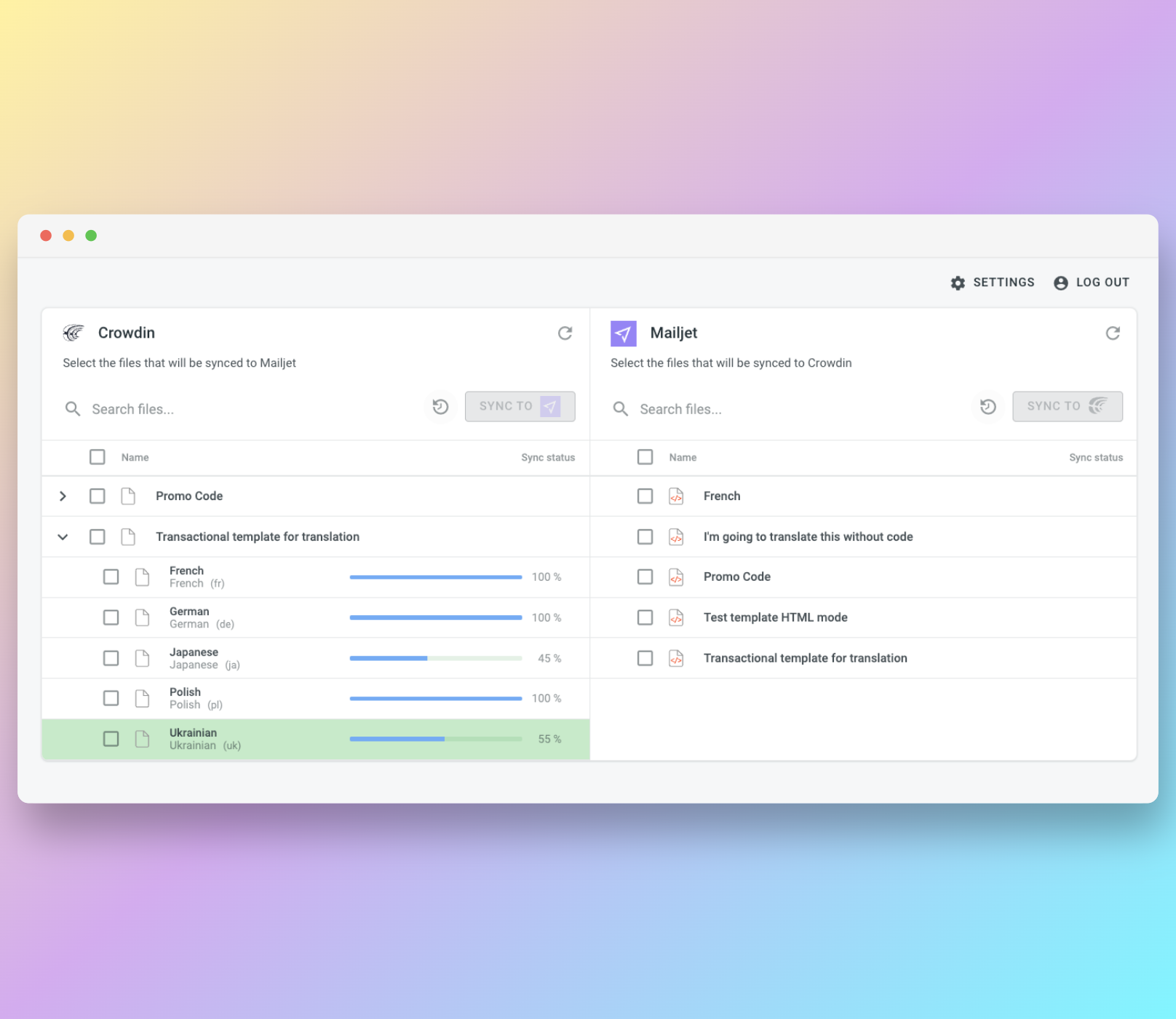The image size is (1176, 1019).
Task: Click the '45 %' sync status value
Action: tap(549, 659)
